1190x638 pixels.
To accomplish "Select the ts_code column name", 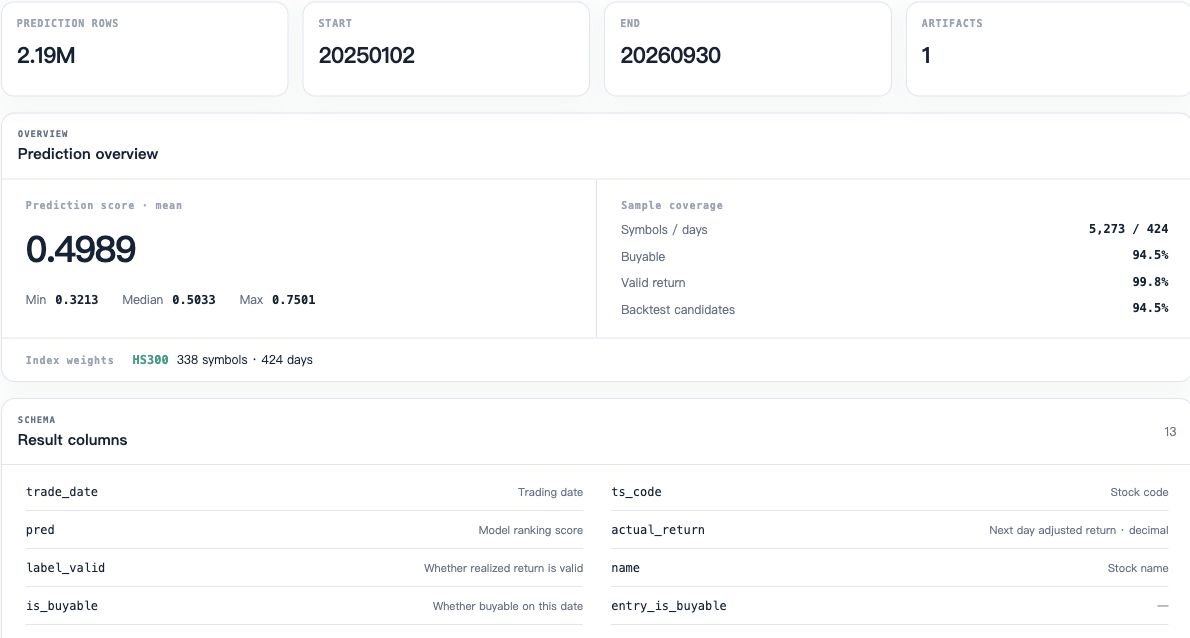I will click(636, 492).
